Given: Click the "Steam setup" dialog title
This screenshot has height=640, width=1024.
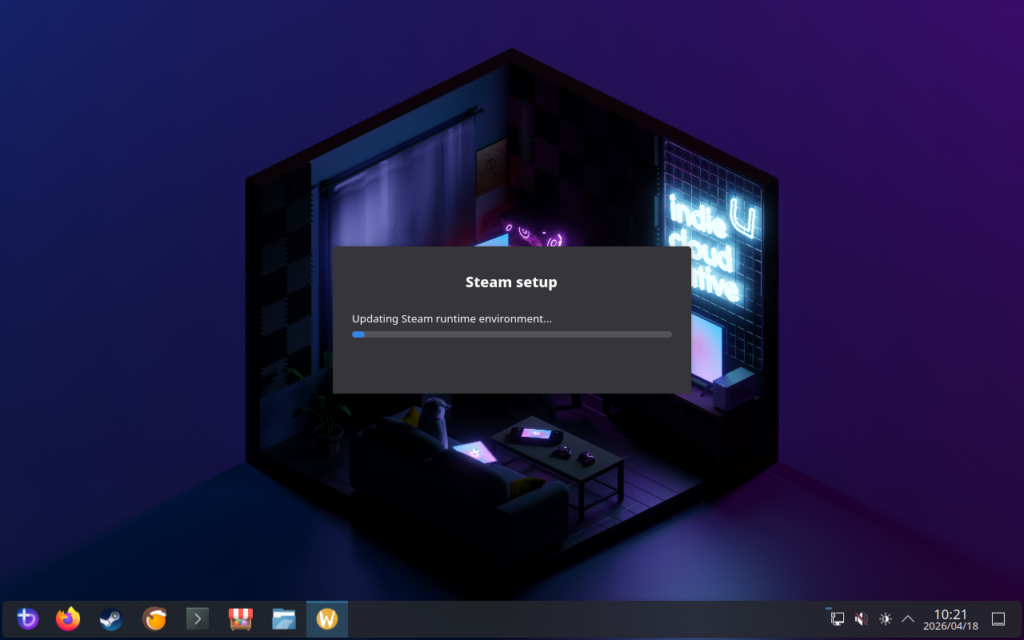Looking at the screenshot, I should click(511, 282).
